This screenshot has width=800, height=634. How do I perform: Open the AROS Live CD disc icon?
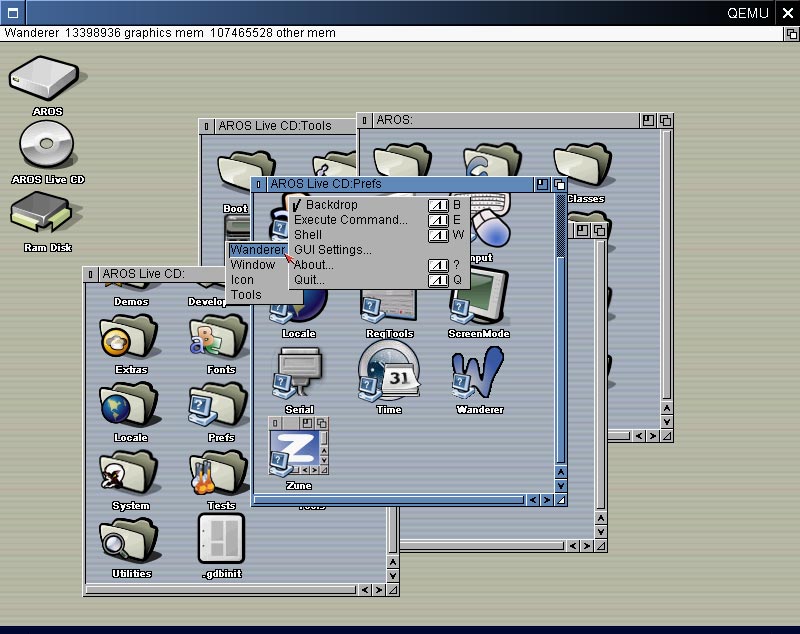coord(47,145)
